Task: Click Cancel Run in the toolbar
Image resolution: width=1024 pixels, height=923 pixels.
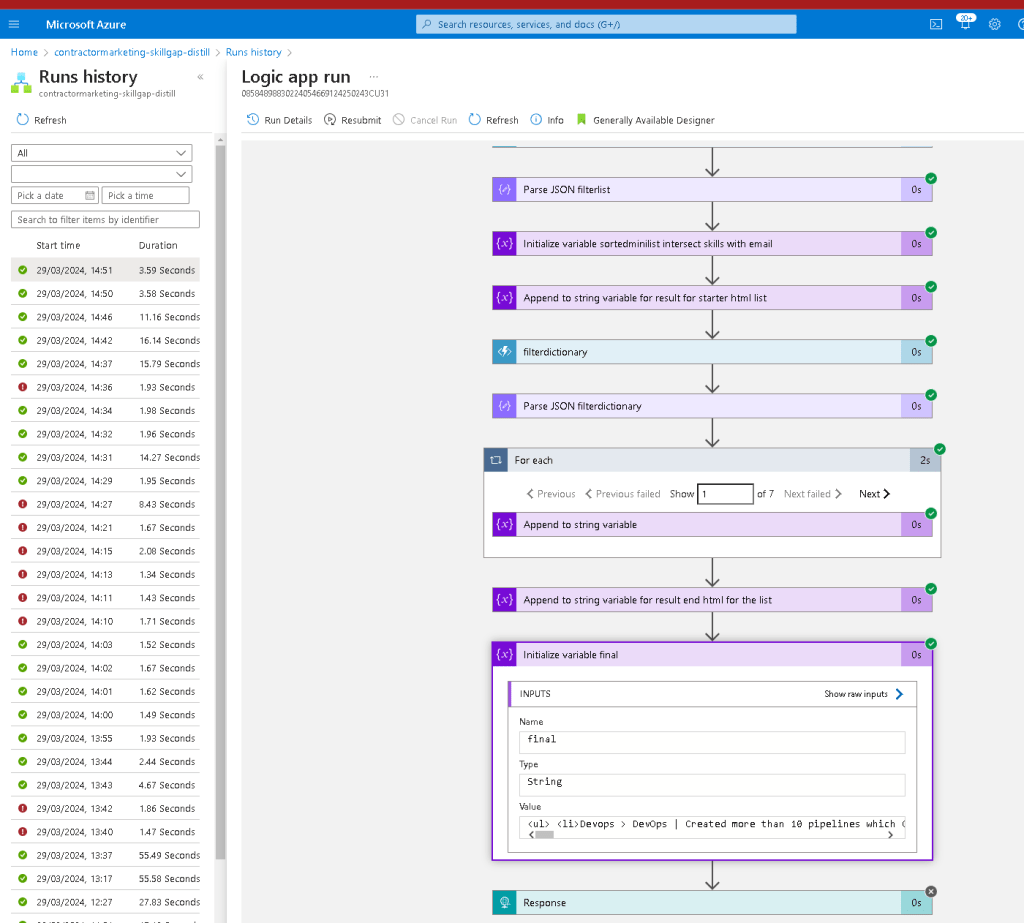Action: (425, 120)
